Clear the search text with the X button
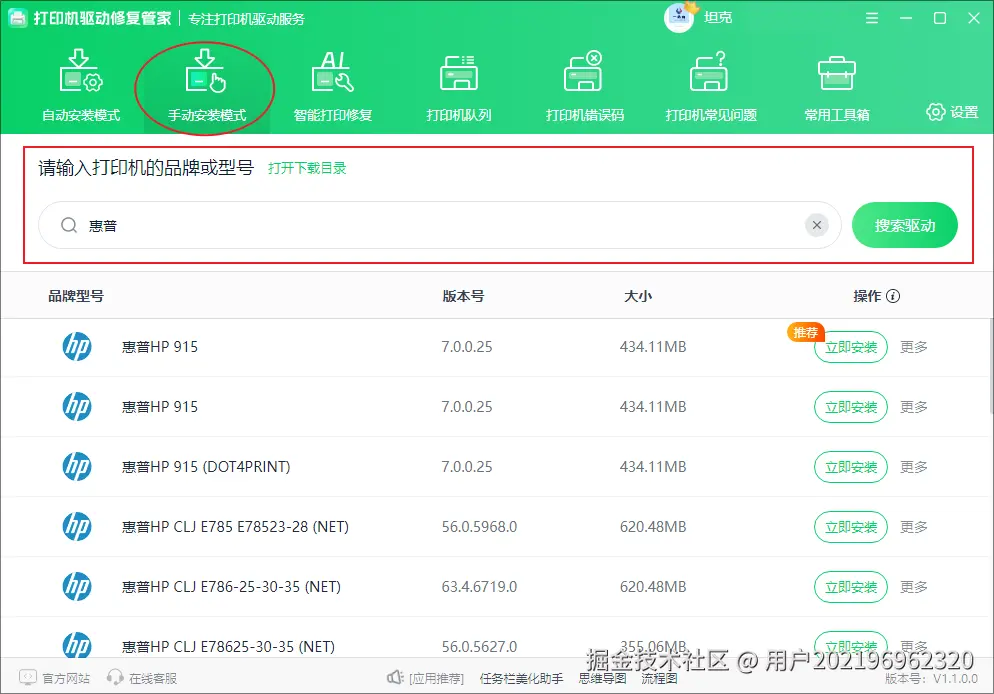Screen dimensions: 994x694 [816, 225]
